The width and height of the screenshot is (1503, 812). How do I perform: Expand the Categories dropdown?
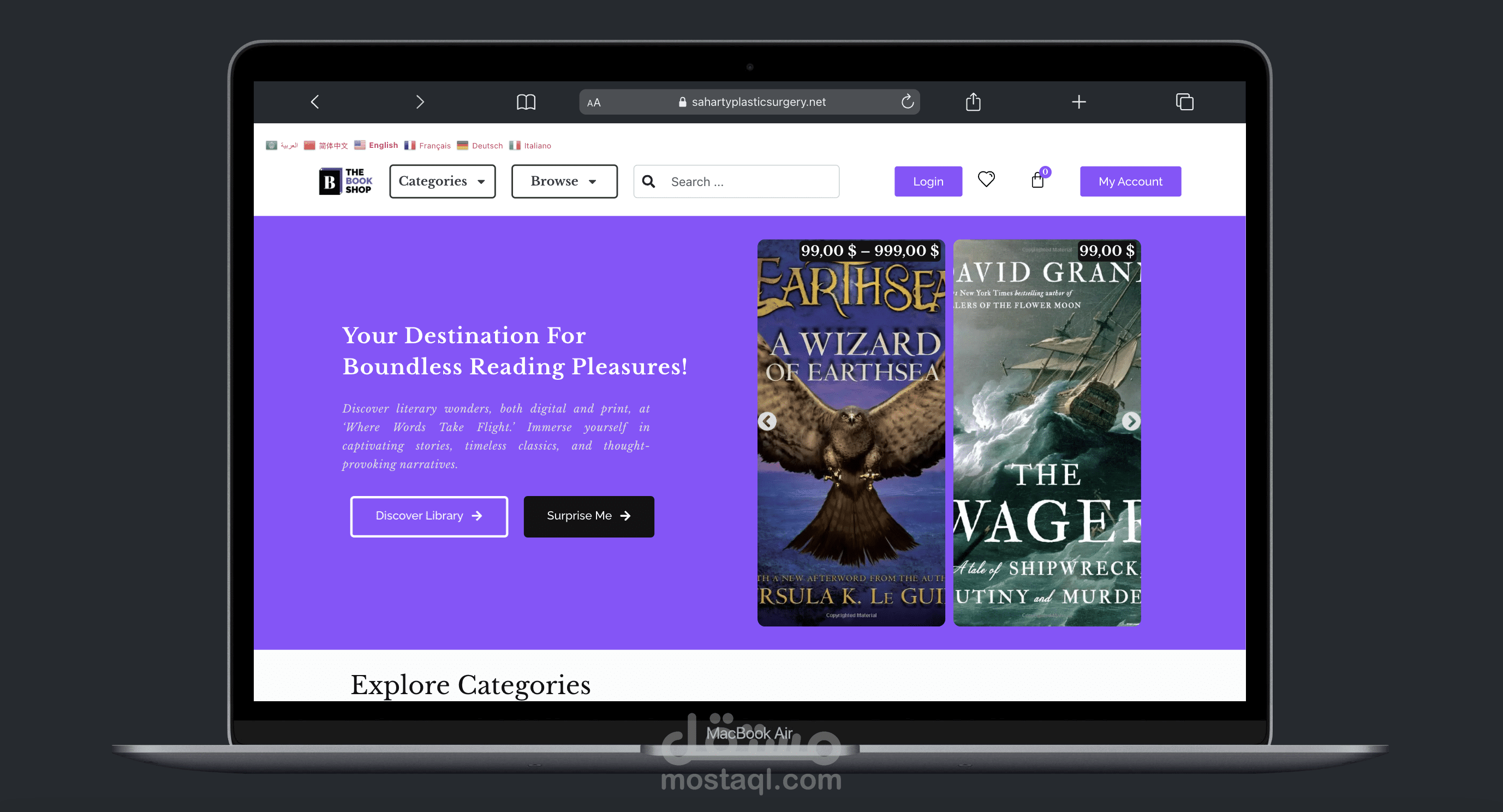click(x=442, y=181)
